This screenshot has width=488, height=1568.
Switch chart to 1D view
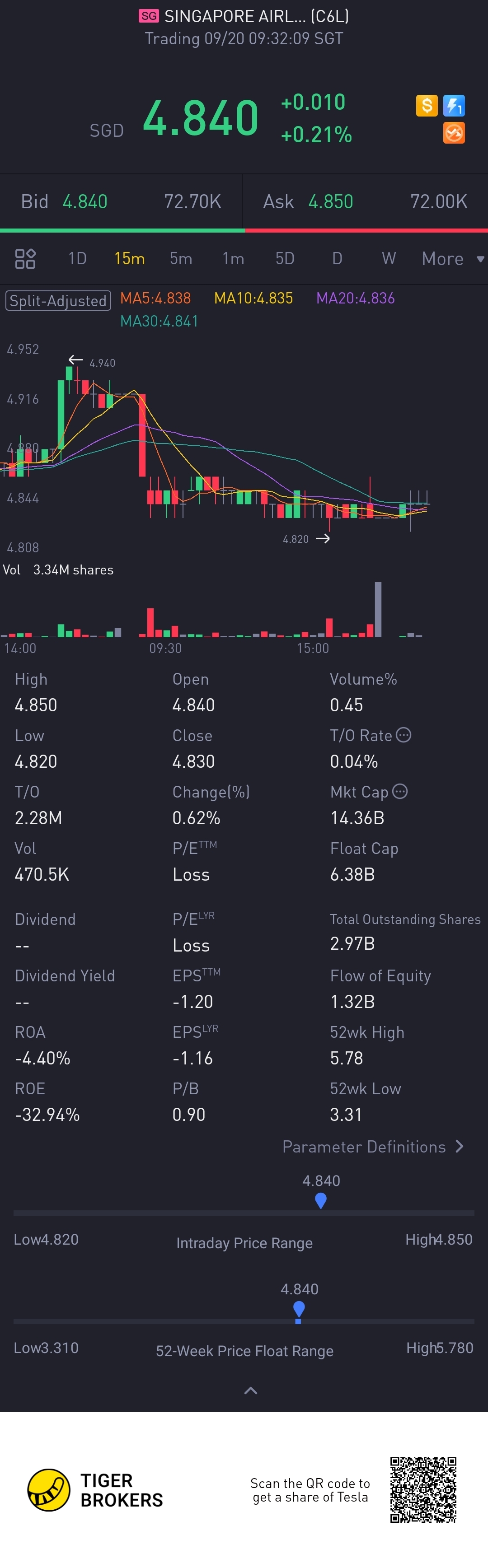coord(77,259)
